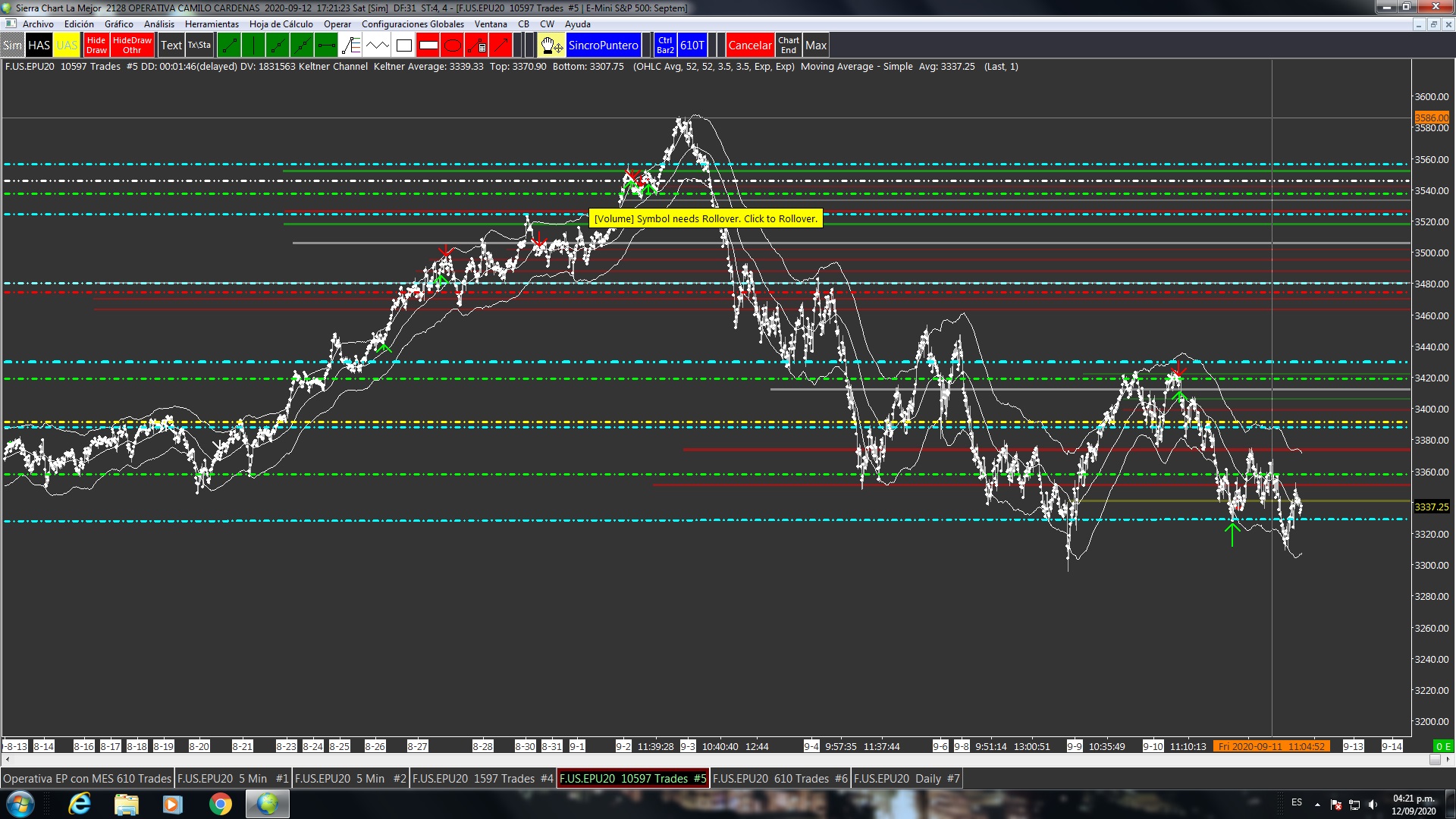The height and width of the screenshot is (819, 1456).
Task: Toggle Hide Draw button
Action: (96, 45)
